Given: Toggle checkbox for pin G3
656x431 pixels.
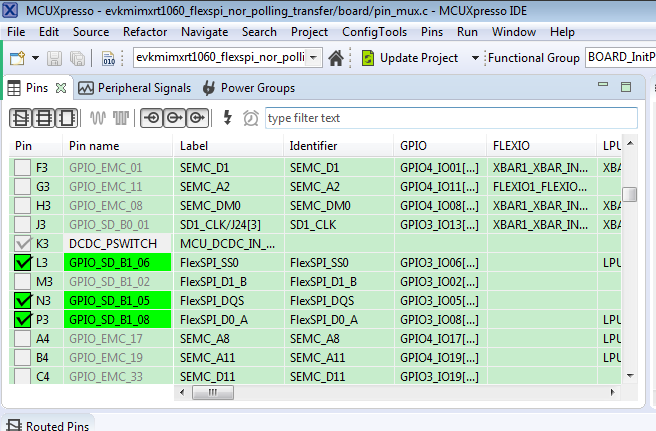Looking at the screenshot, I should 22,186.
